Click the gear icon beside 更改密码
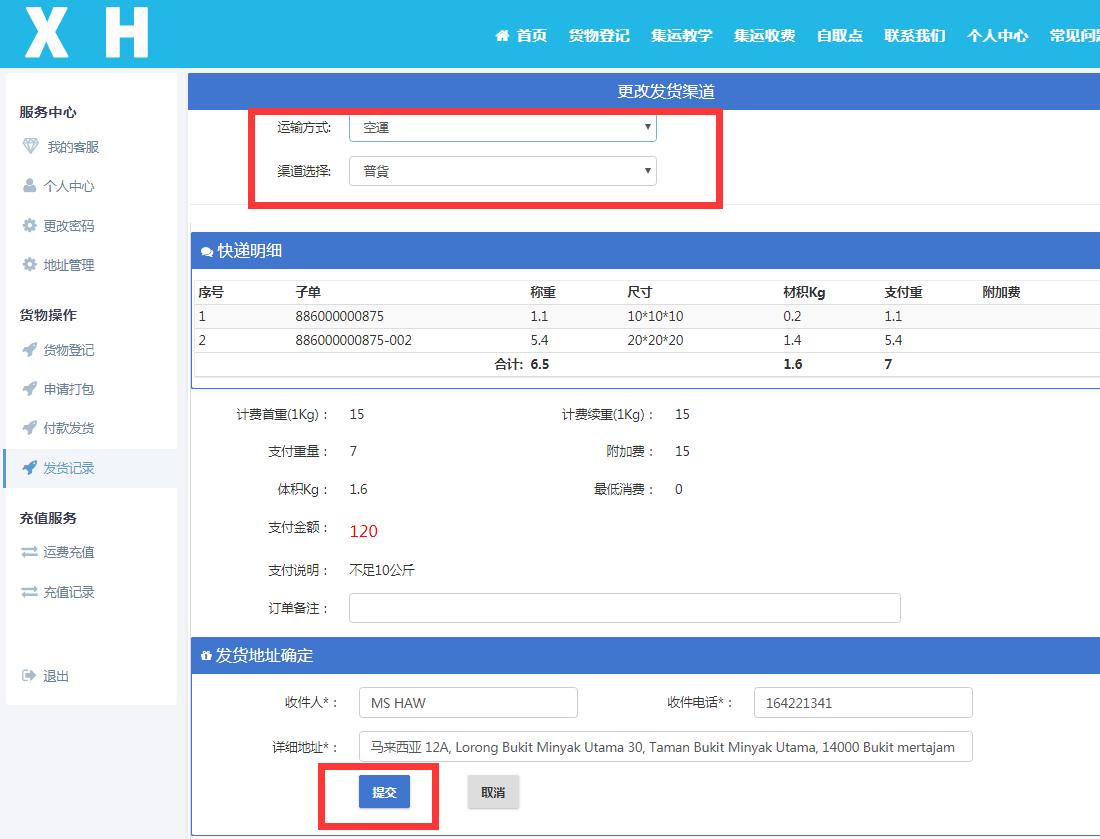 point(30,226)
